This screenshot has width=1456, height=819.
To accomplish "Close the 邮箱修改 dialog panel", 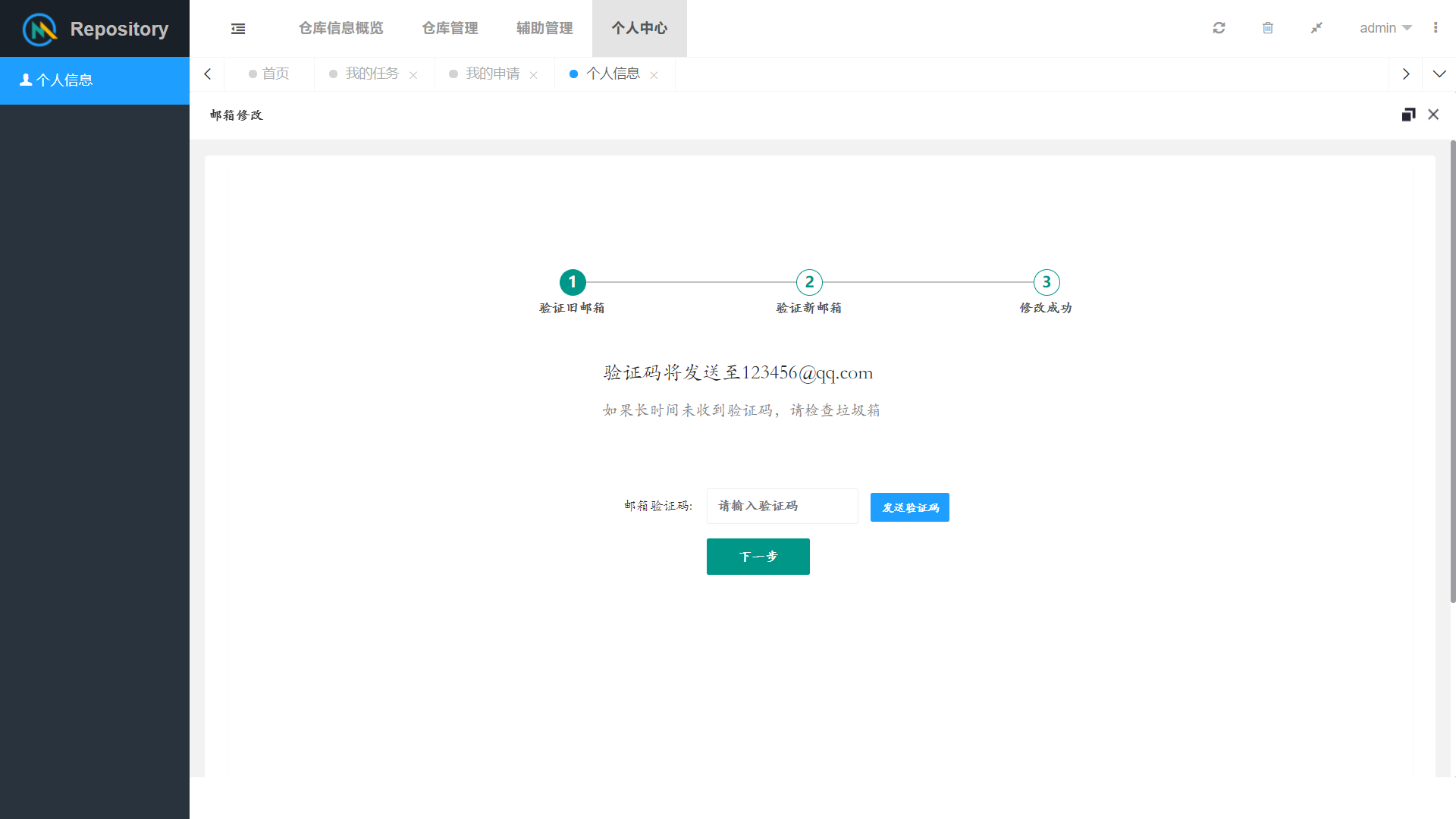I will 1433,115.
